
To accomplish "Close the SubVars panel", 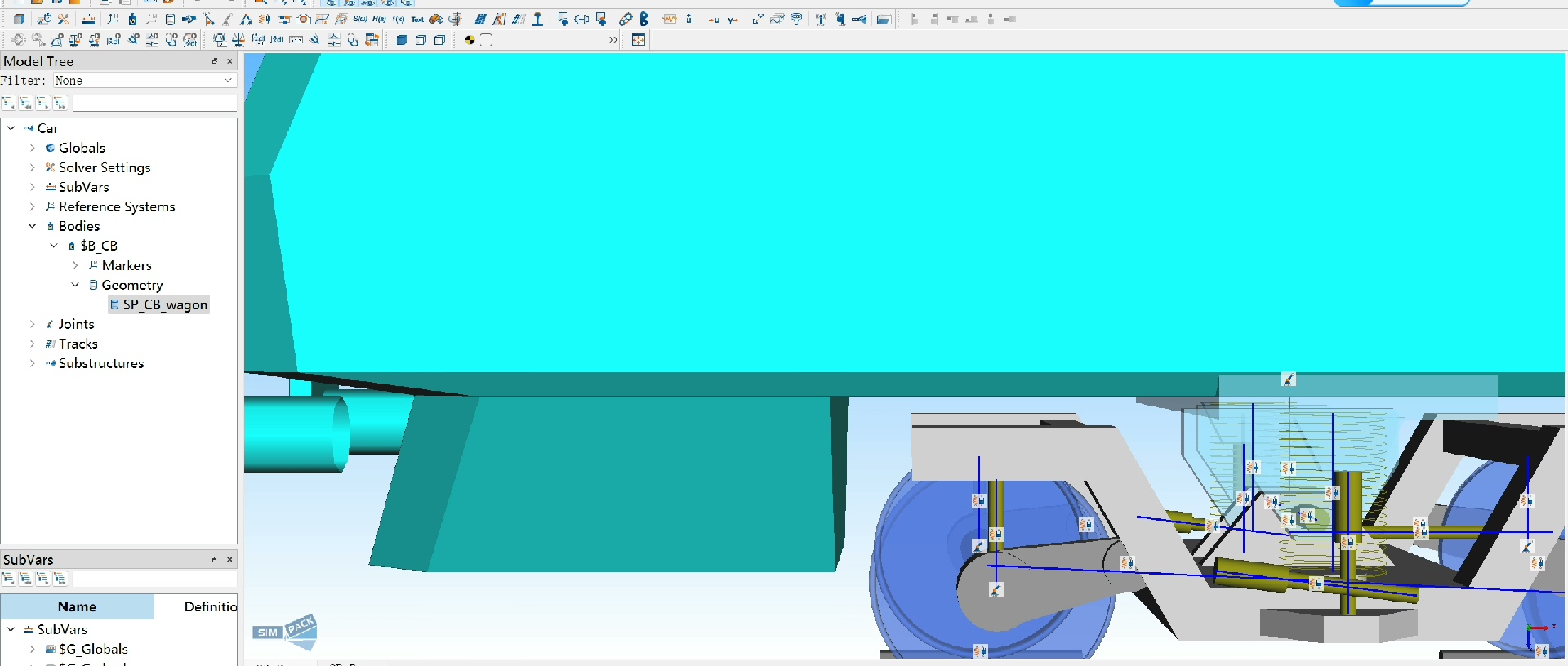I will (229, 560).
